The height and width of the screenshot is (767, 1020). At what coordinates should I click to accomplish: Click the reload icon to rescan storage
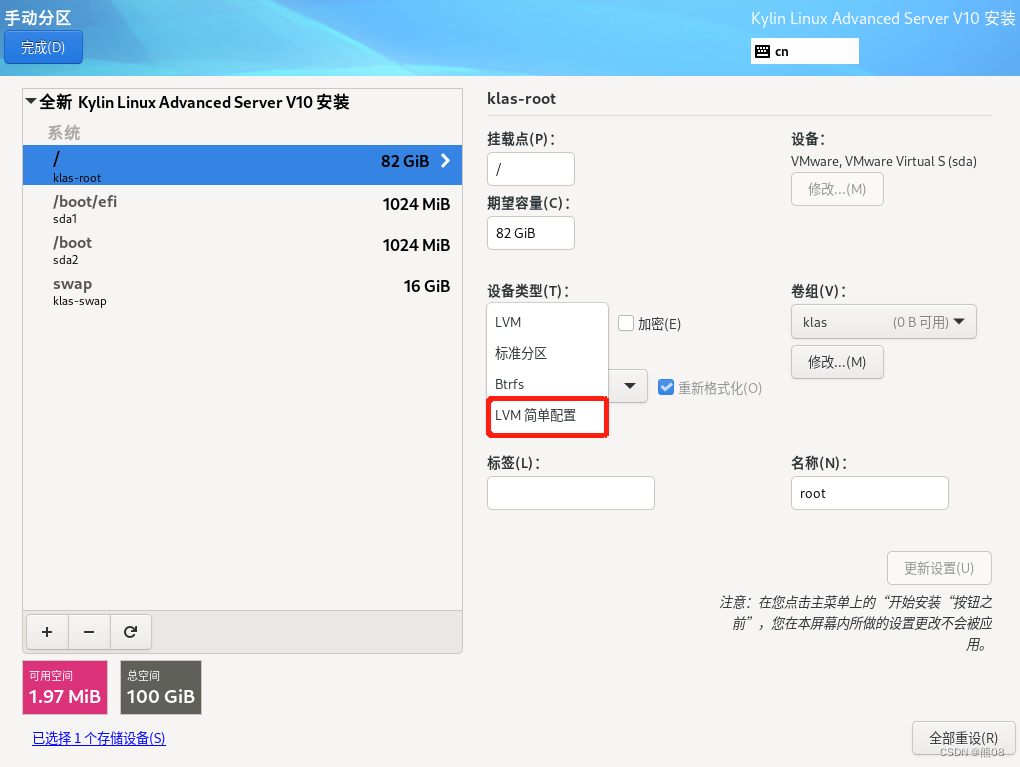tap(130, 632)
